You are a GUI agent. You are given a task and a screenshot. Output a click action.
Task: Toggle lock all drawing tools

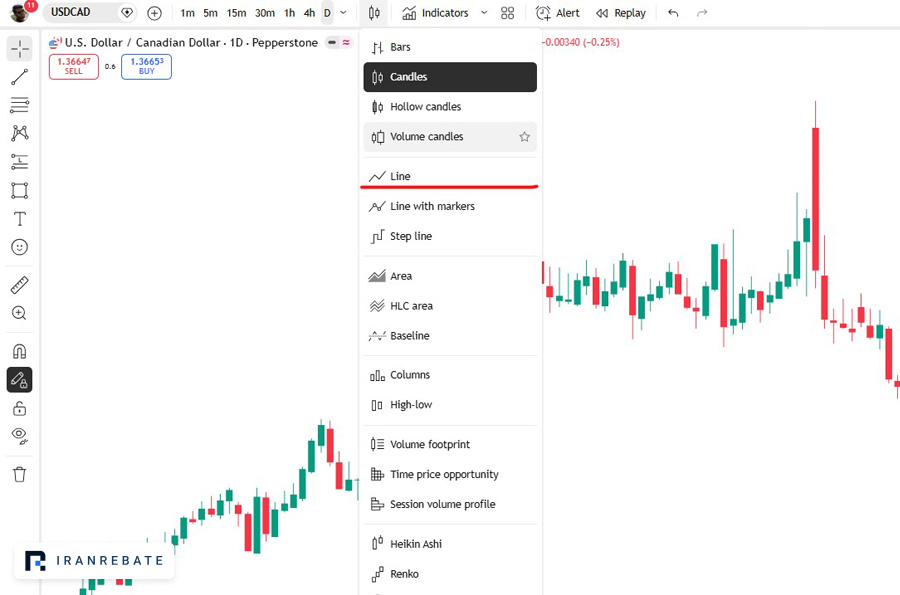(20, 409)
